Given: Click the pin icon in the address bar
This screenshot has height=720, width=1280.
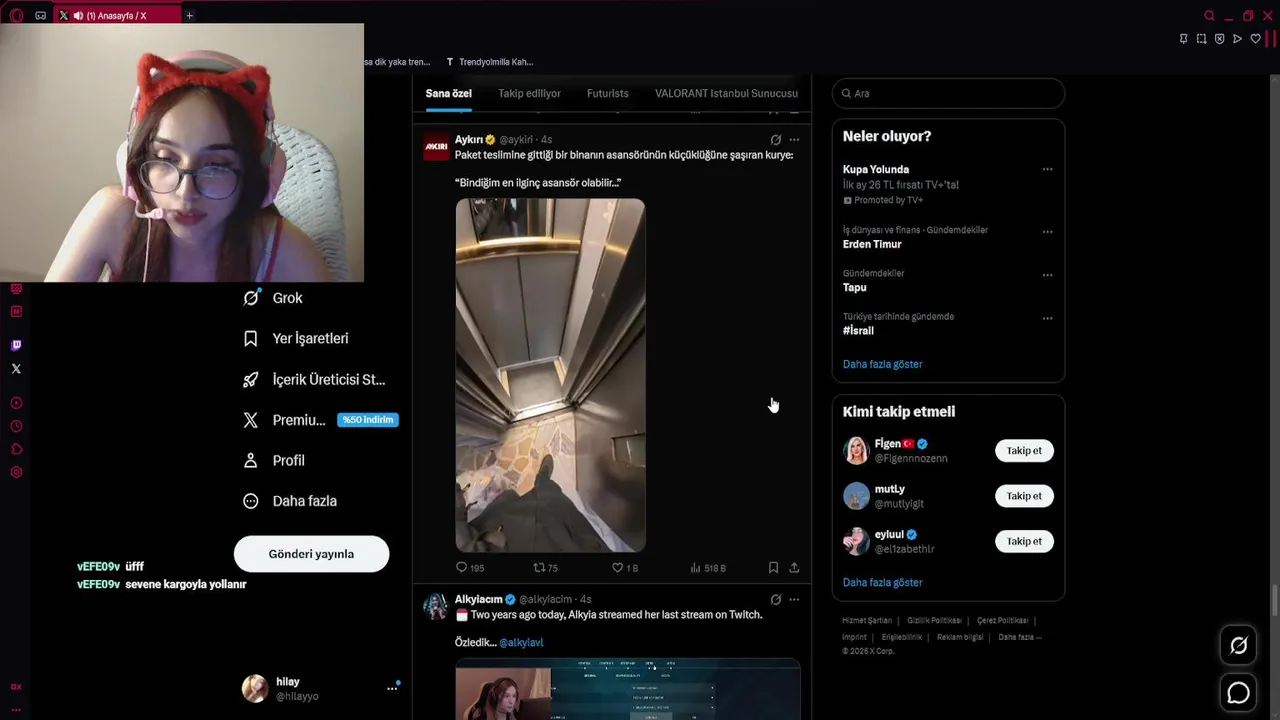Looking at the screenshot, I should (1183, 39).
